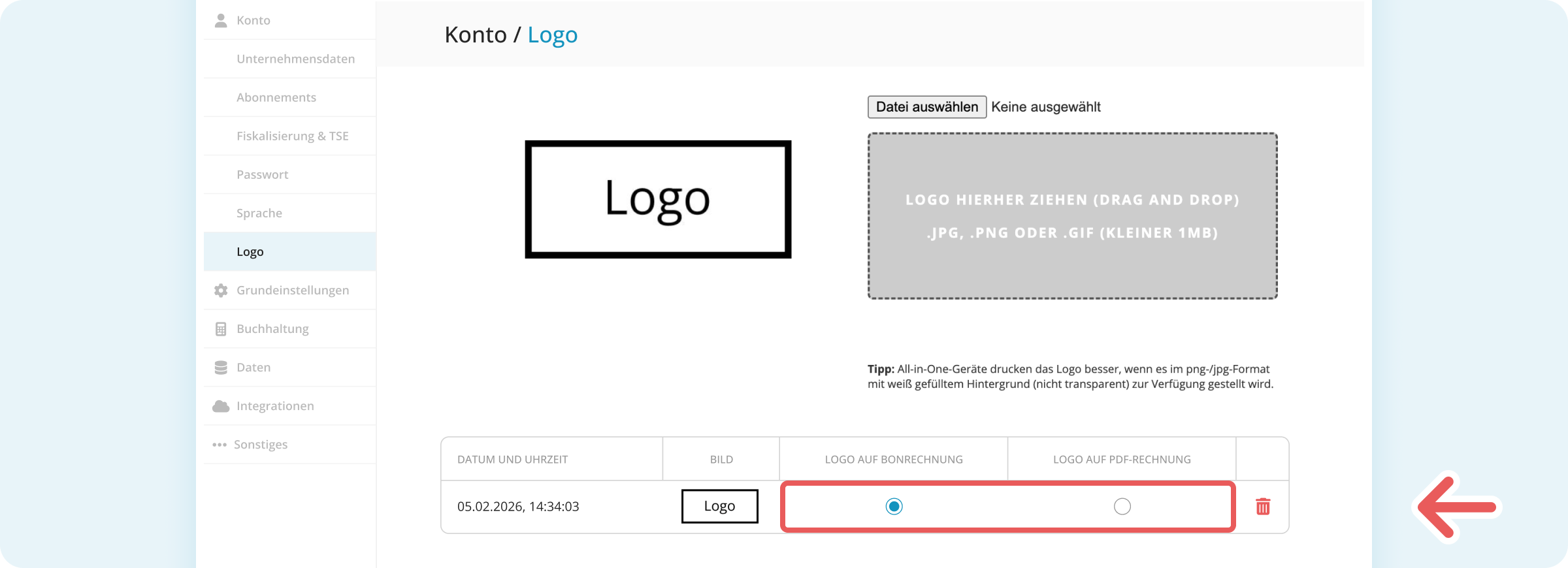The image size is (1568, 568).
Task: Click the Konto person icon
Action: pyautogui.click(x=221, y=20)
